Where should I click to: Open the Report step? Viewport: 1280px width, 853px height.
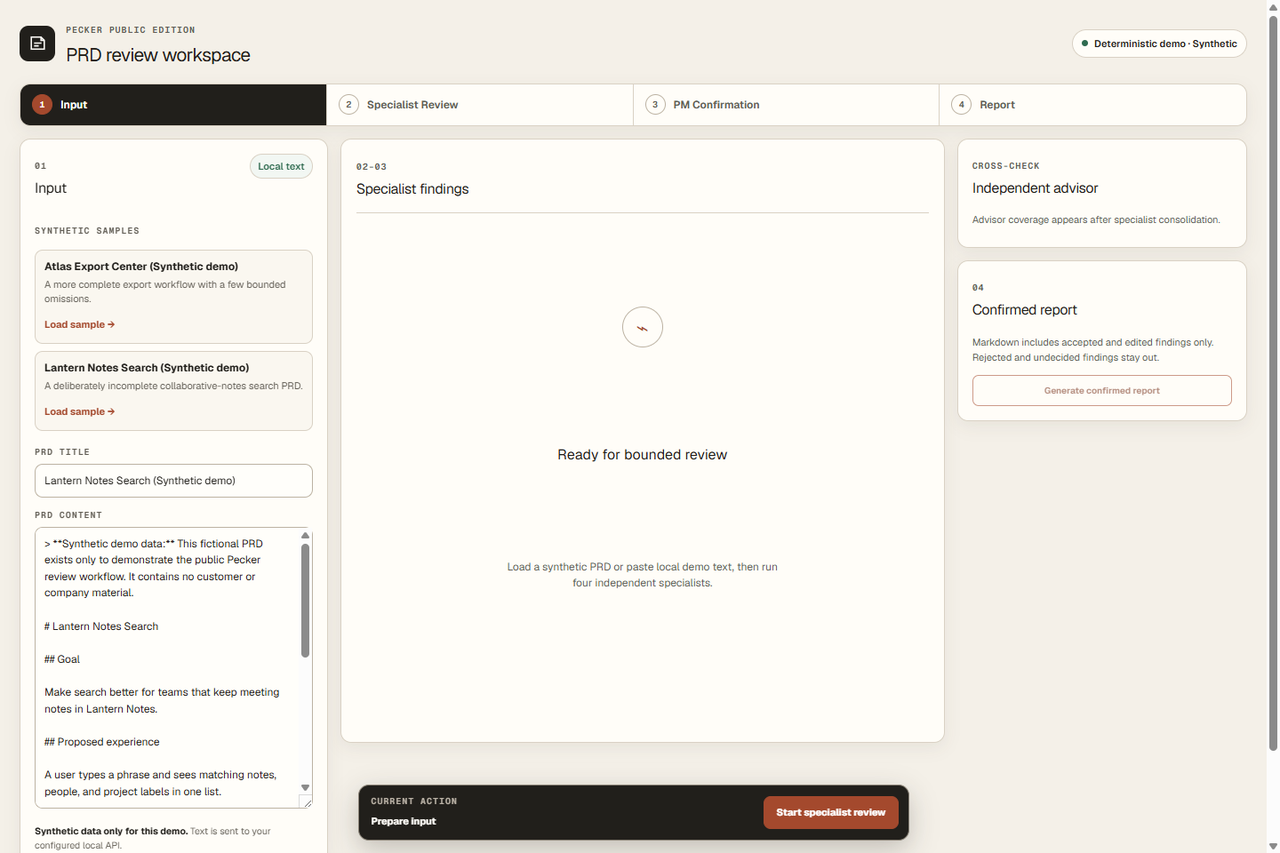1093,104
